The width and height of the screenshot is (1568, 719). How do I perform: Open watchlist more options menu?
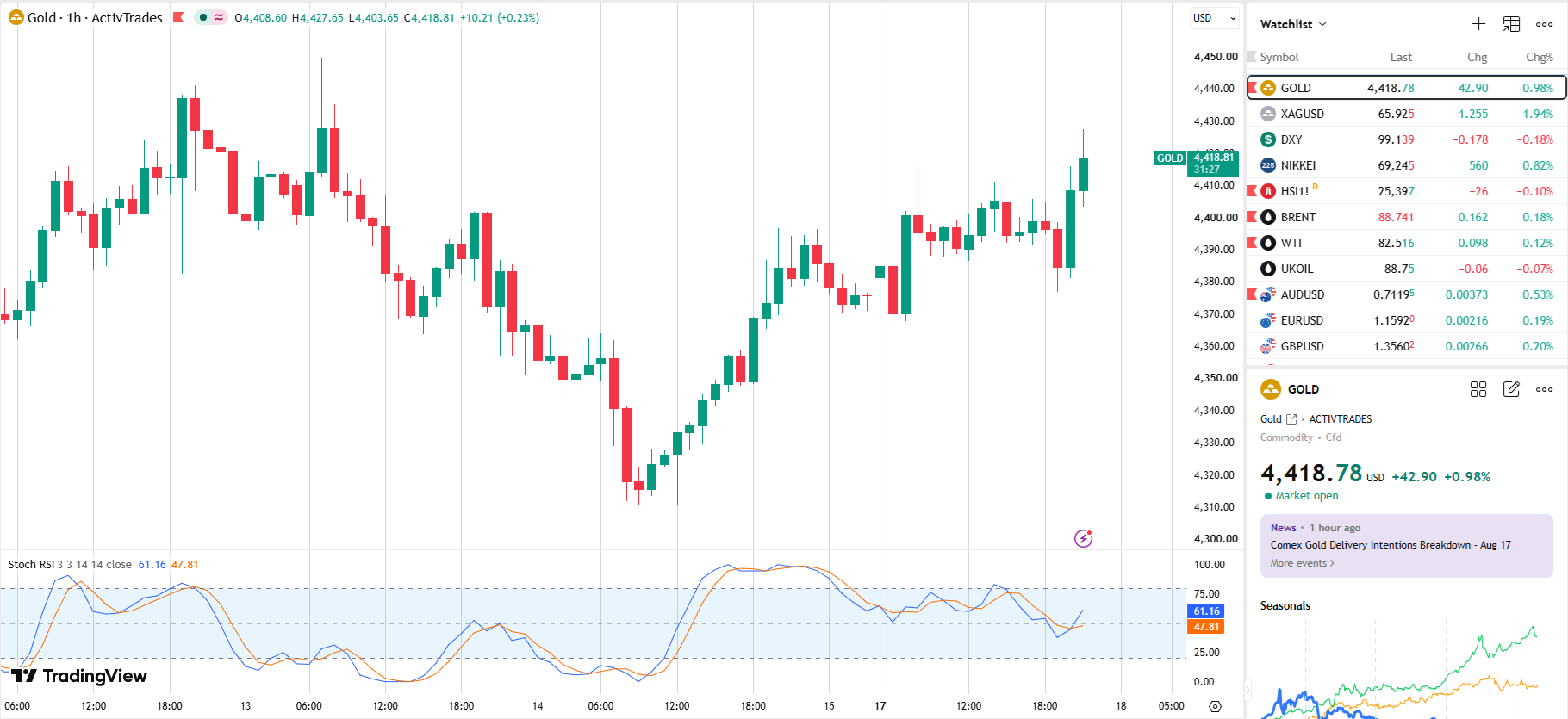pos(1545,24)
